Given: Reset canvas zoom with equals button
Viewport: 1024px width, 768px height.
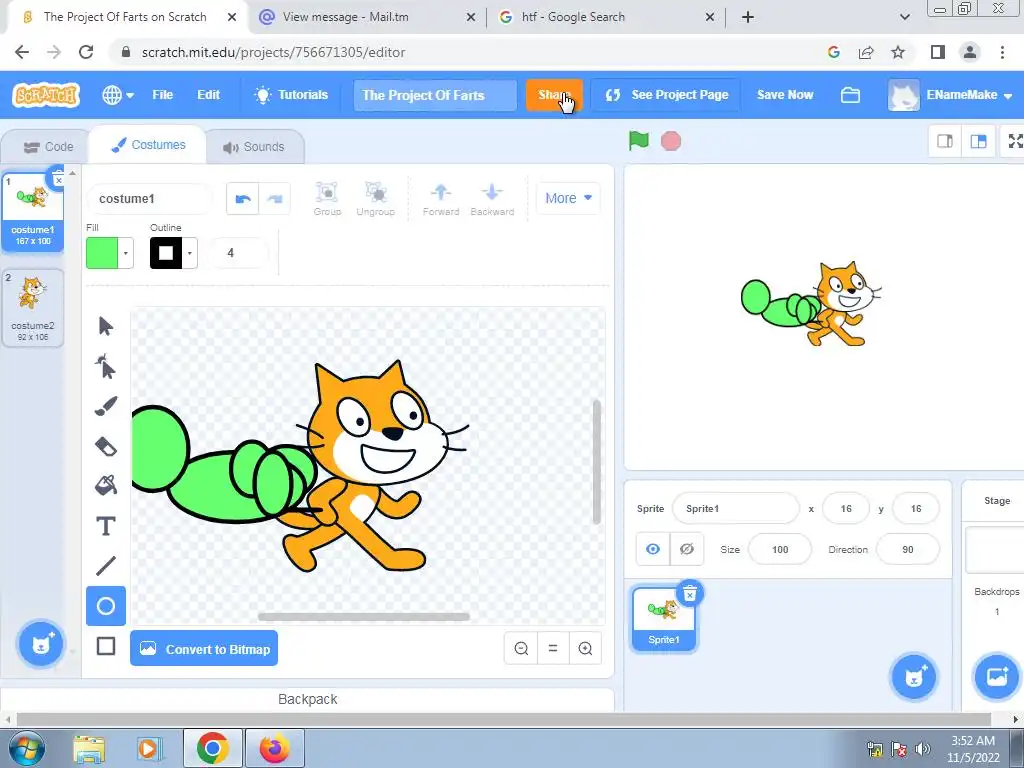Looking at the screenshot, I should tap(553, 648).
